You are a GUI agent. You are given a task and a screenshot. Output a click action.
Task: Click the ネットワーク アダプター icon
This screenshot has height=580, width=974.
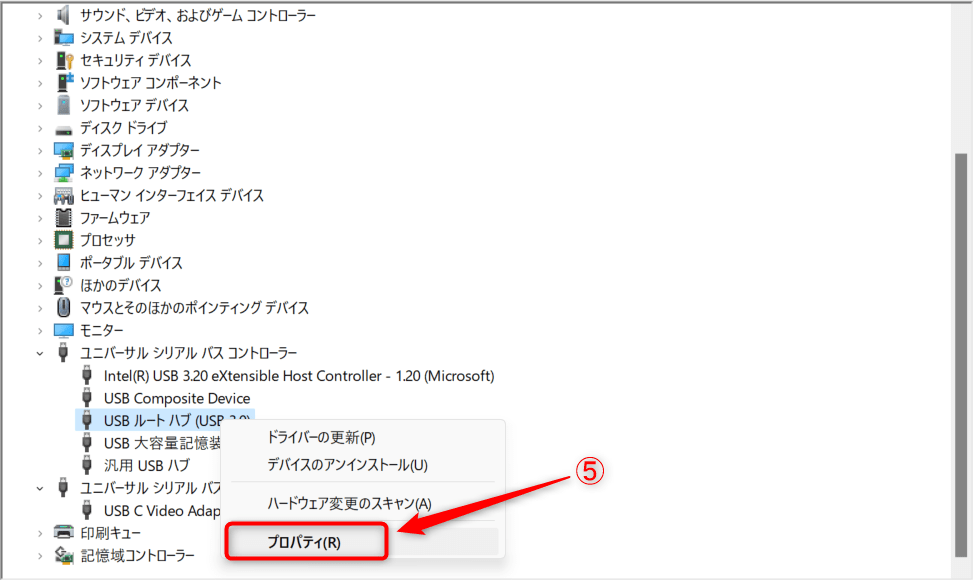pyautogui.click(x=64, y=173)
